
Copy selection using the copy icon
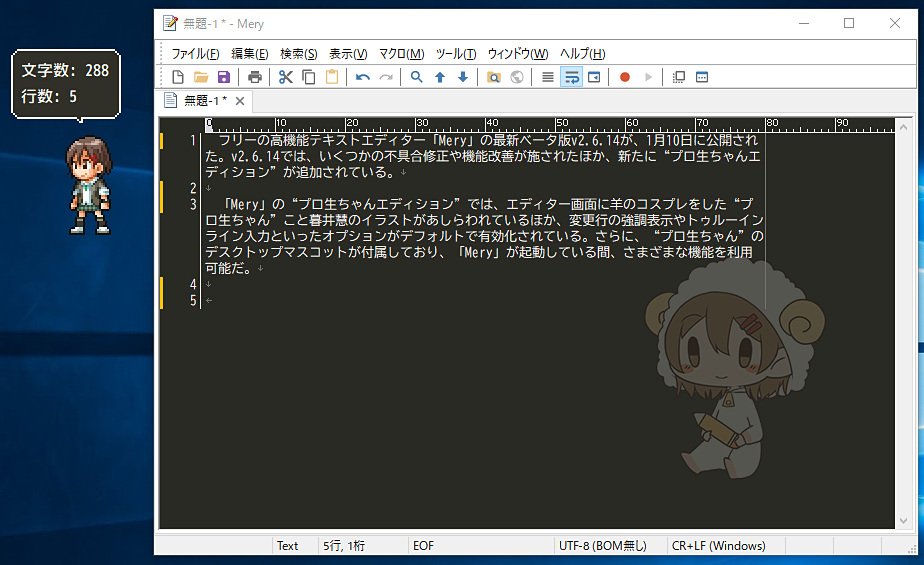[309, 77]
